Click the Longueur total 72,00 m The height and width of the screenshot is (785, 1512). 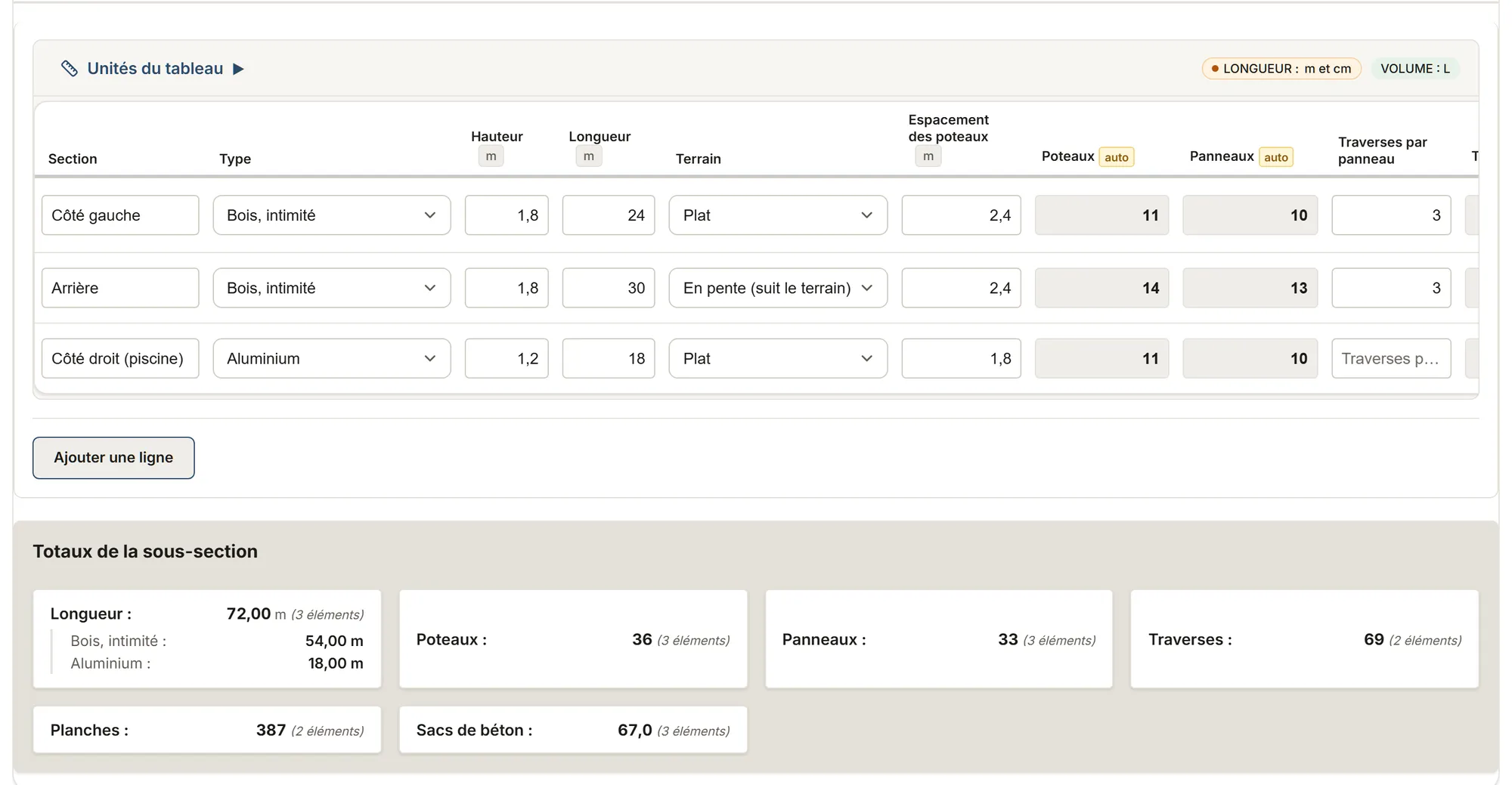[256, 614]
